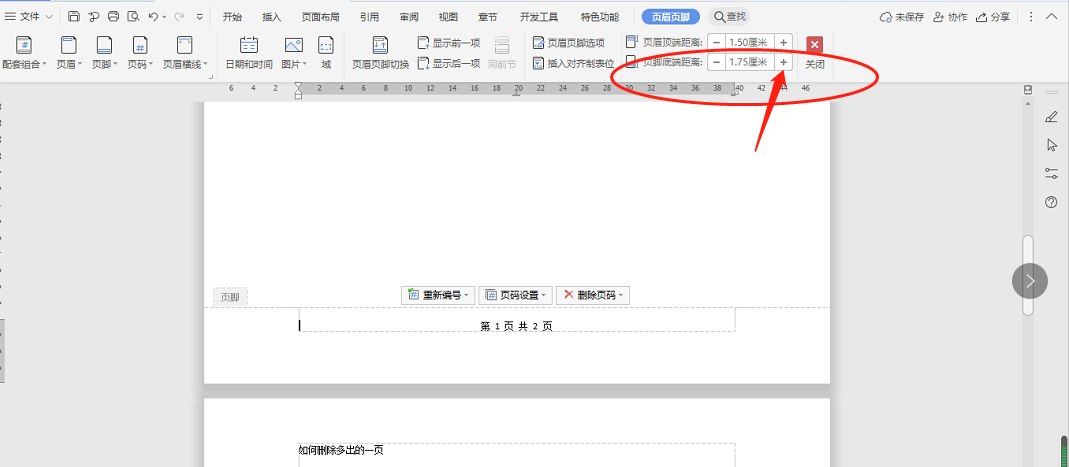The height and width of the screenshot is (467, 1069).
Task: Switch to the 特色功能 tab
Action: (600, 17)
